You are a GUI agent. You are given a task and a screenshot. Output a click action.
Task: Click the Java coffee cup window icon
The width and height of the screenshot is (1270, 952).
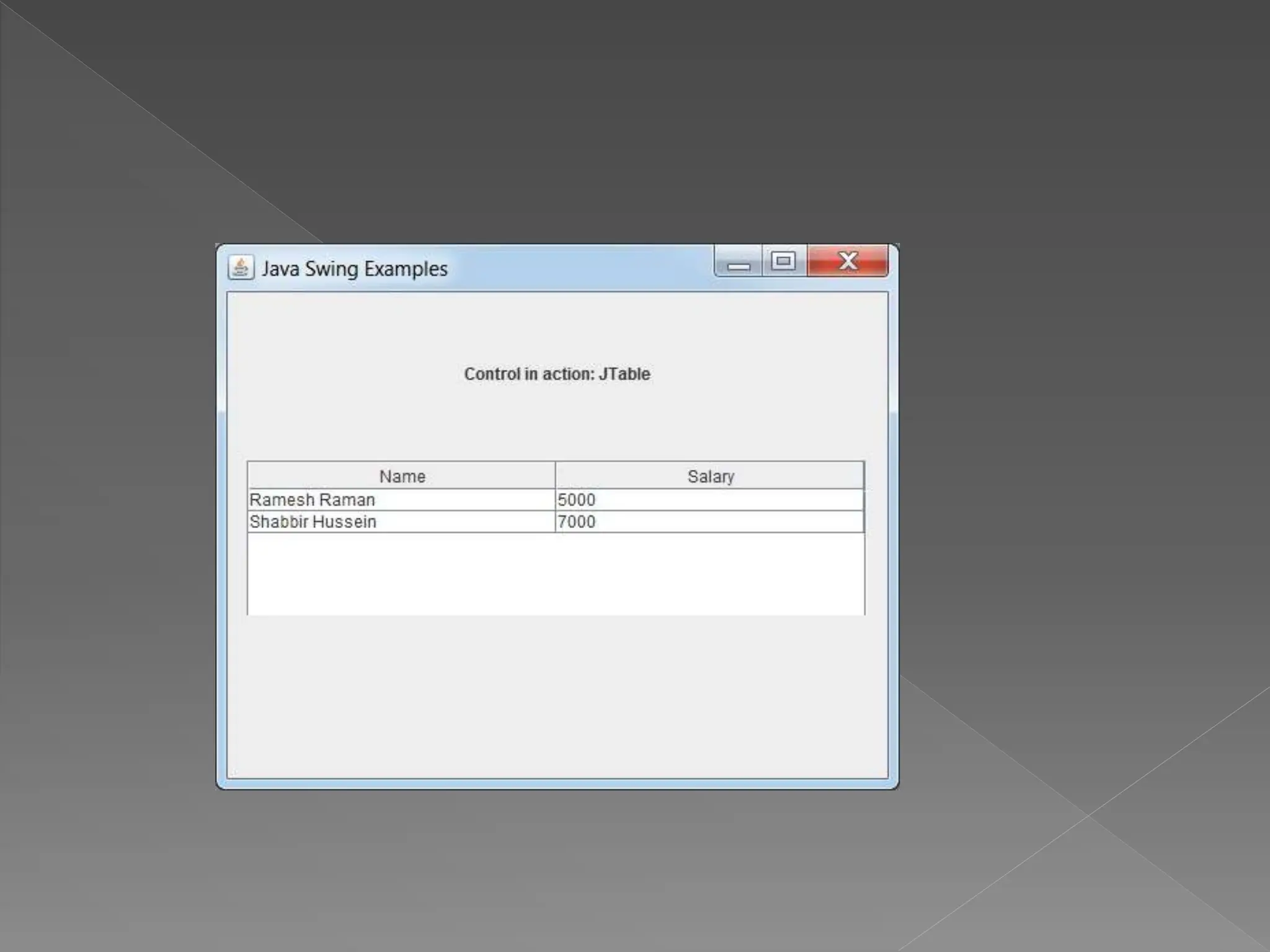[241, 268]
